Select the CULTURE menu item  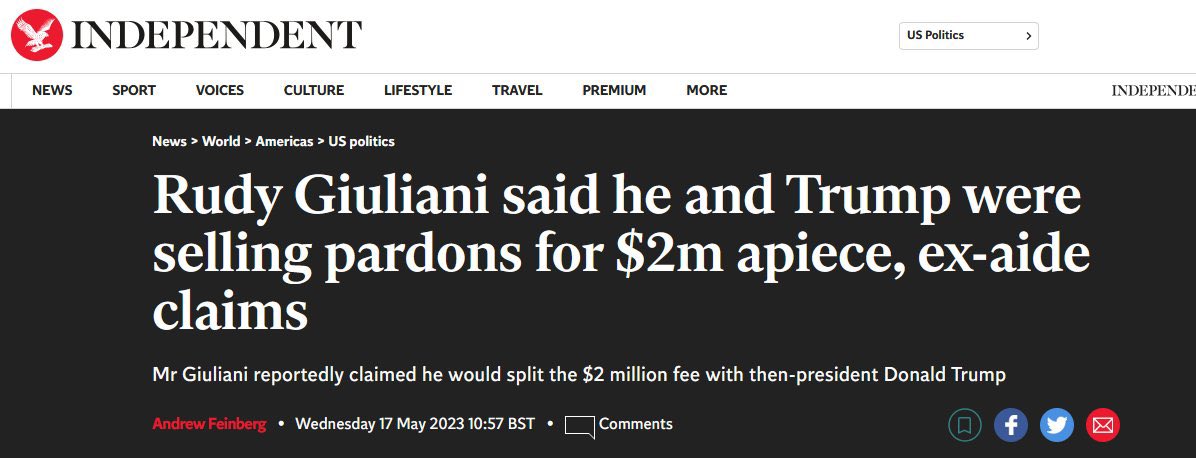[313, 90]
